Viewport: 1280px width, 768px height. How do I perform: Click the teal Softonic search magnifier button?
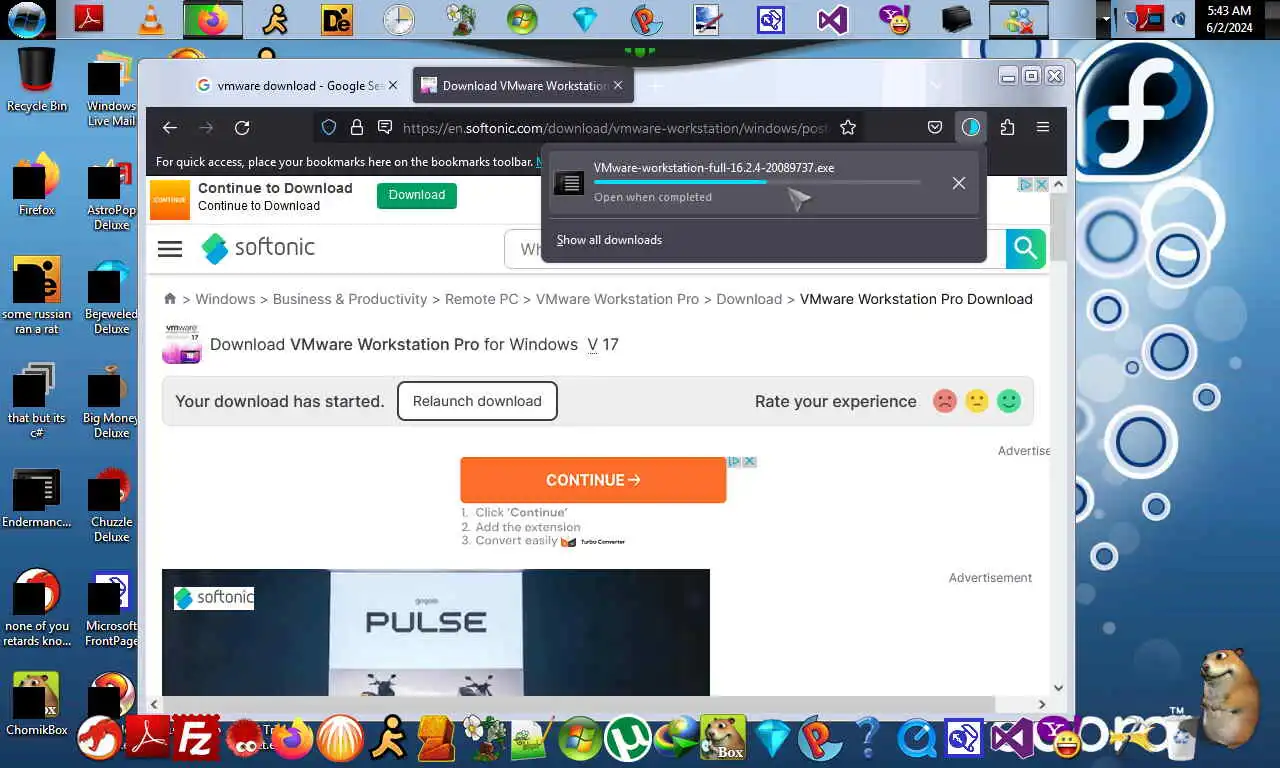pyautogui.click(x=1025, y=248)
